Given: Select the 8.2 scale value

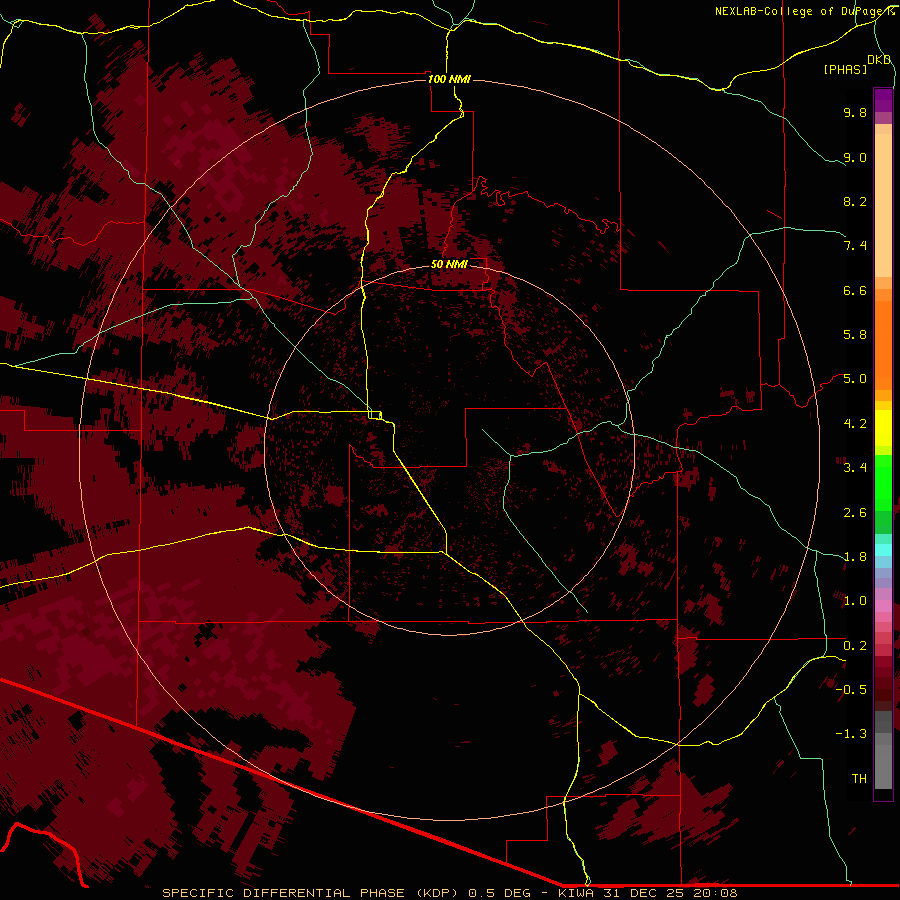Looking at the screenshot, I should 855,201.
